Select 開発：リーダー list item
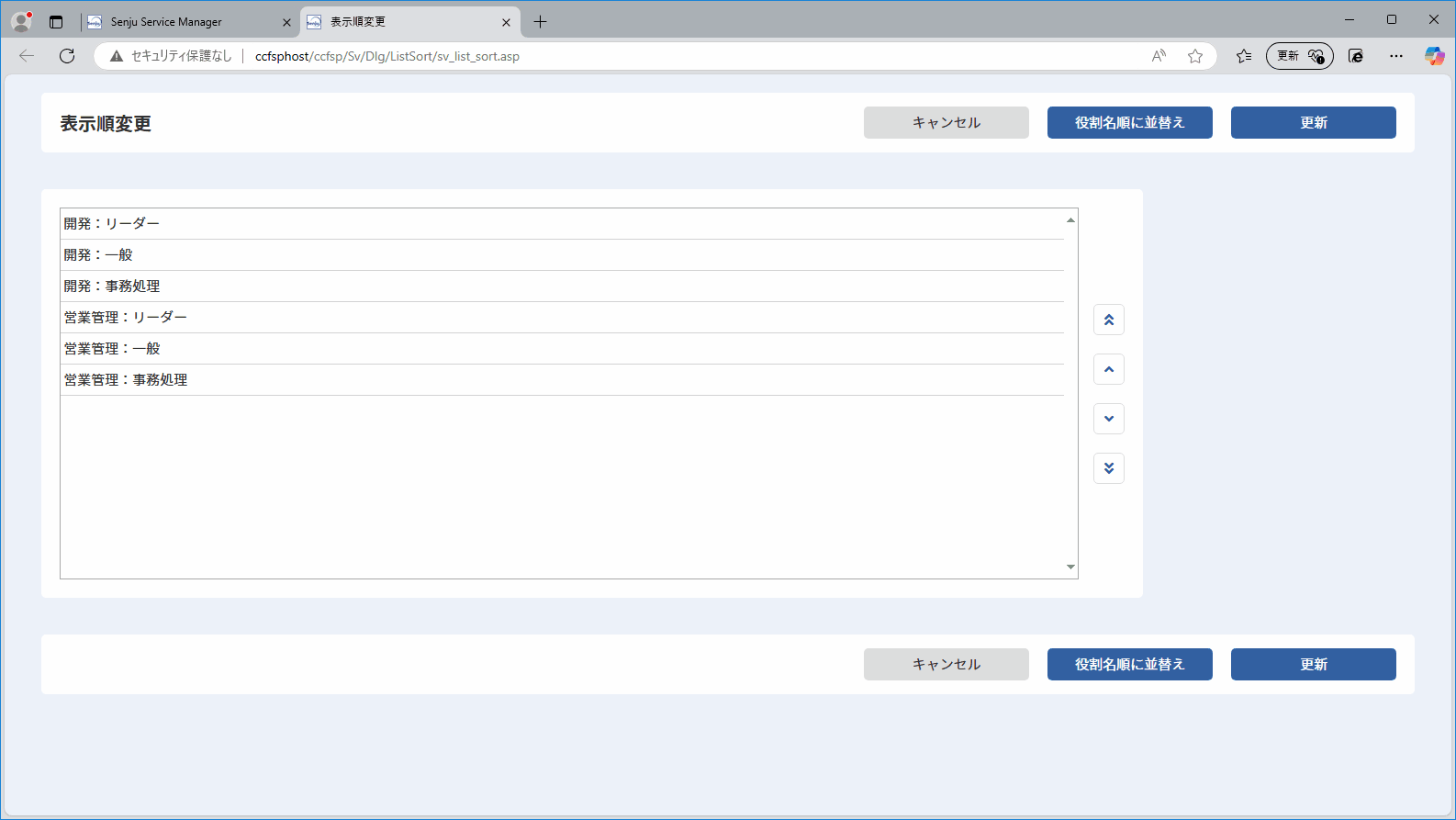Screen dimensions: 1456x820 (562, 224)
